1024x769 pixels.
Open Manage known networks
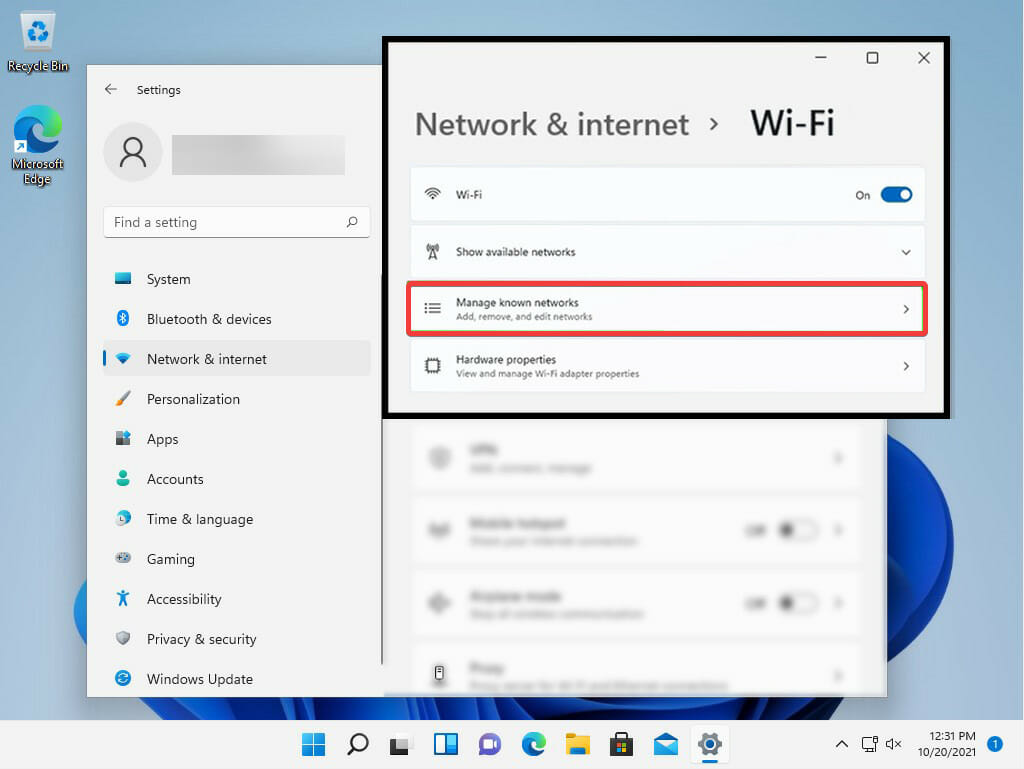pyautogui.click(x=666, y=309)
